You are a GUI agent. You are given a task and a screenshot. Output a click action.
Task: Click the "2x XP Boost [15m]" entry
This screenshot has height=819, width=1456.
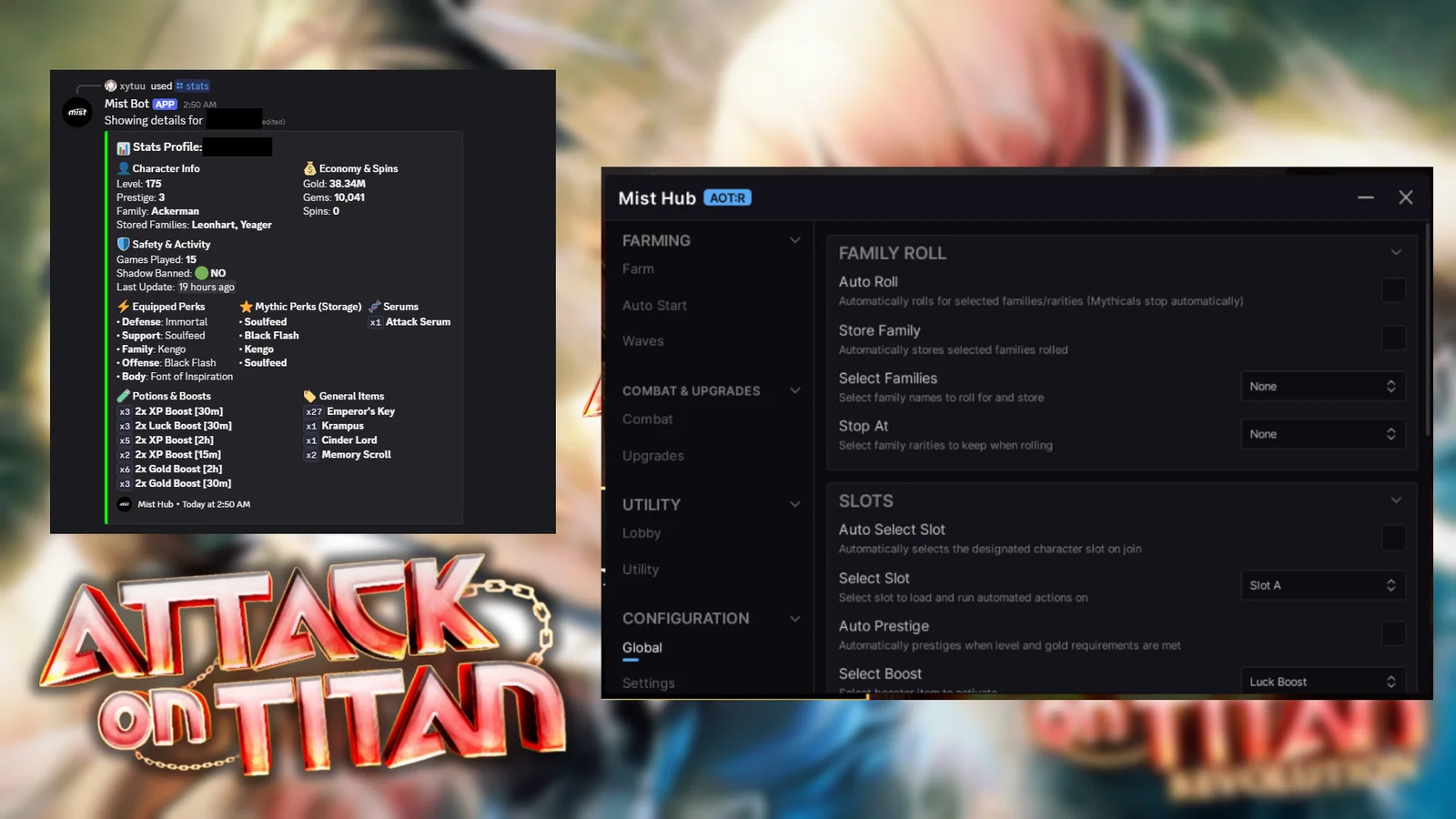click(177, 455)
